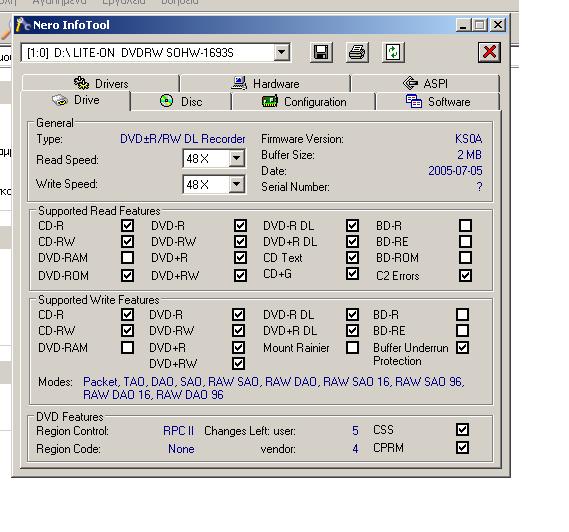Viewport: 569px width, 532px height.
Task: Open the Software tab
Action: pos(438,102)
